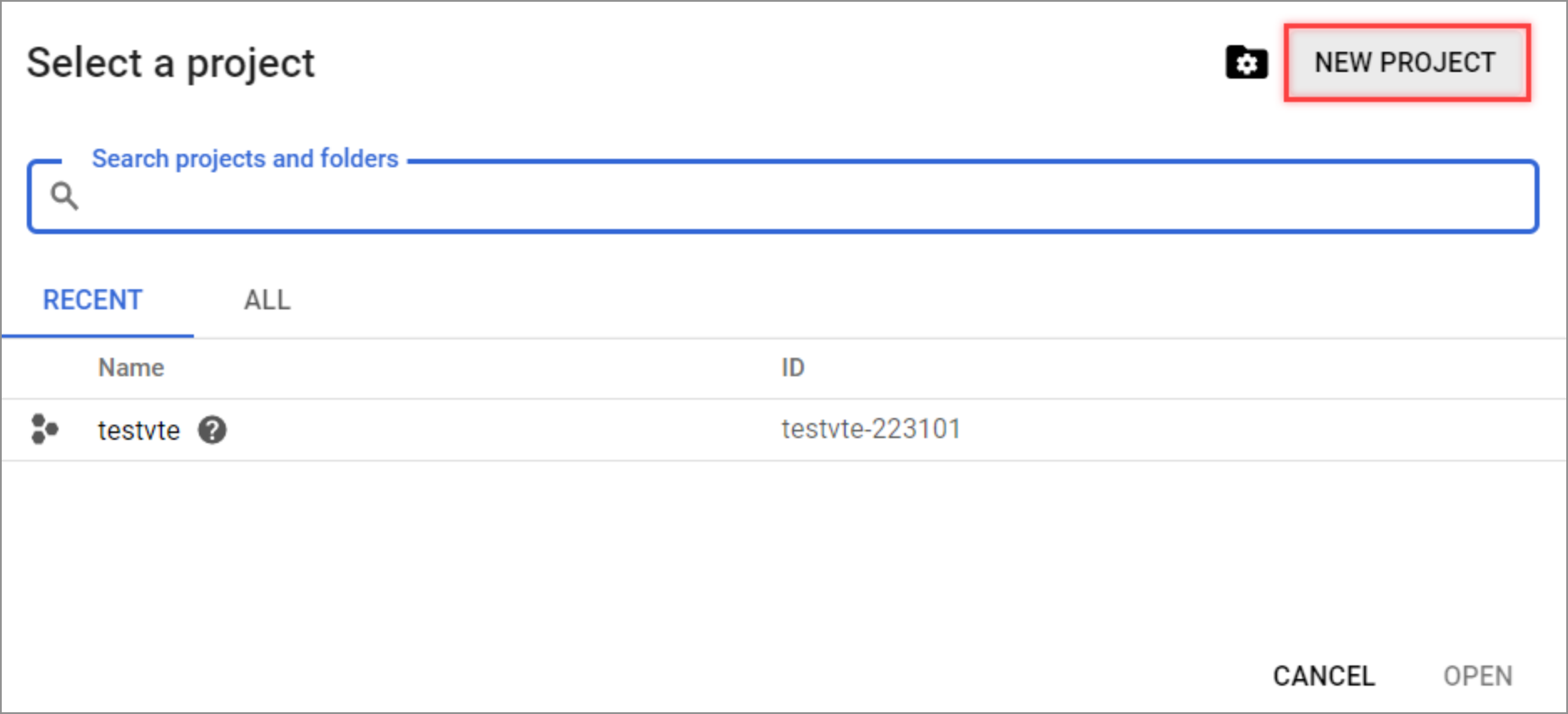Click the blue underline beneath the RECENT tab
The image size is (1568, 714).
point(98,336)
